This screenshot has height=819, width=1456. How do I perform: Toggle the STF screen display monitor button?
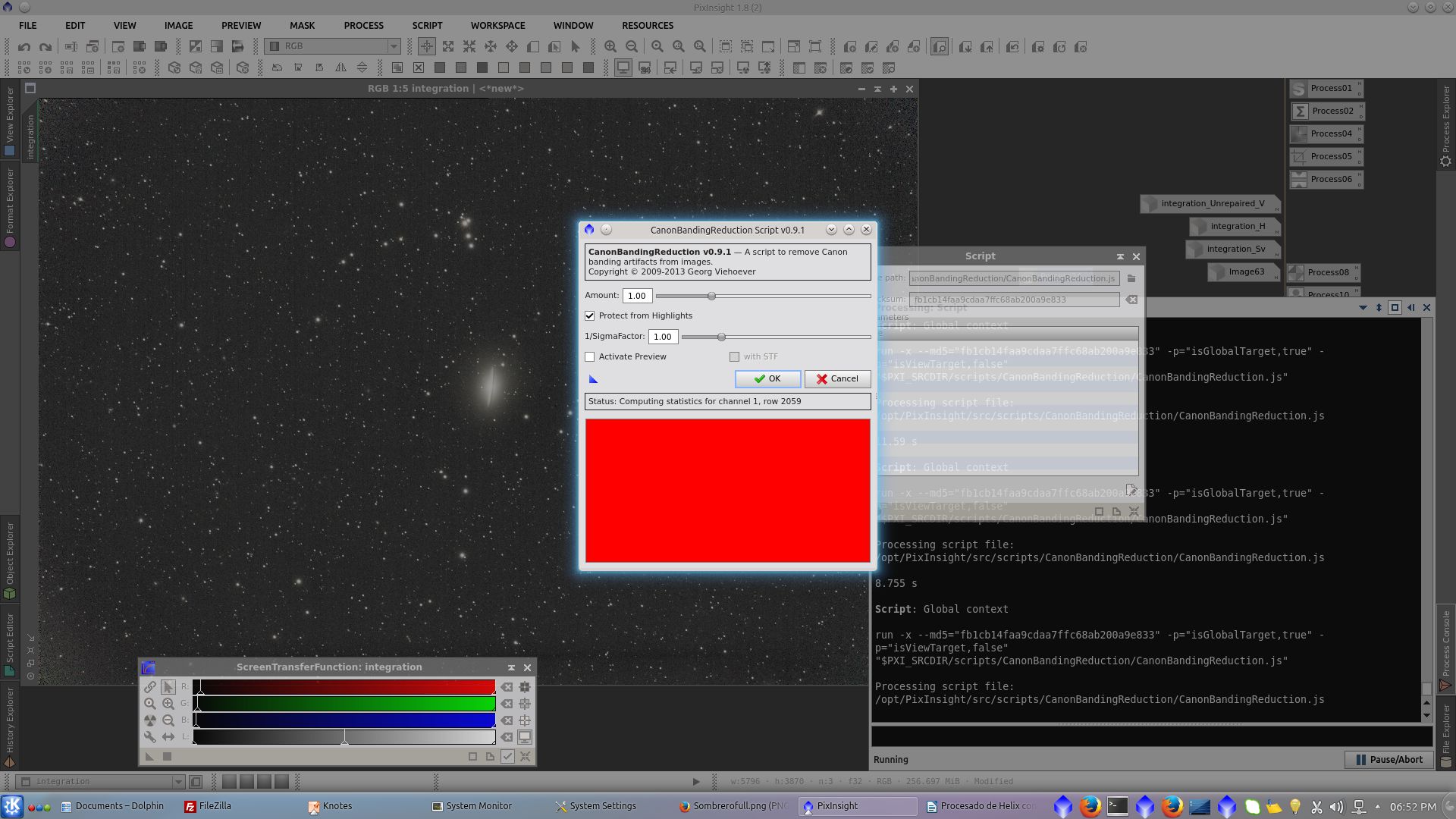tap(525, 737)
